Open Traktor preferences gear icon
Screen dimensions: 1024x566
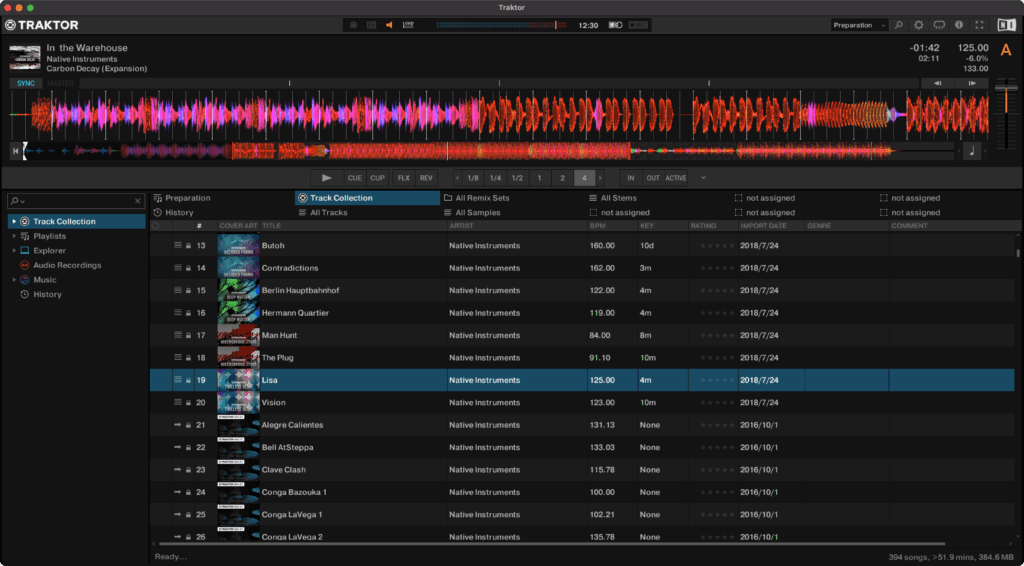pos(919,24)
